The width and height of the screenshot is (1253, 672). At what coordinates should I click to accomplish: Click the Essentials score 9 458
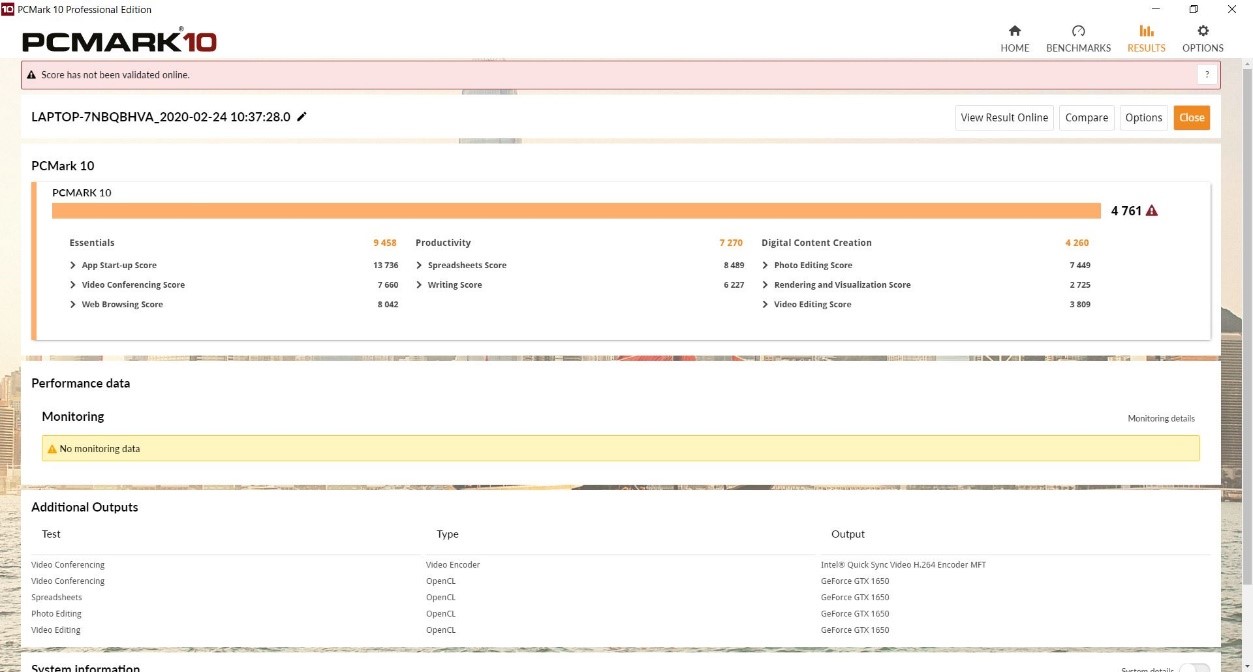point(385,243)
